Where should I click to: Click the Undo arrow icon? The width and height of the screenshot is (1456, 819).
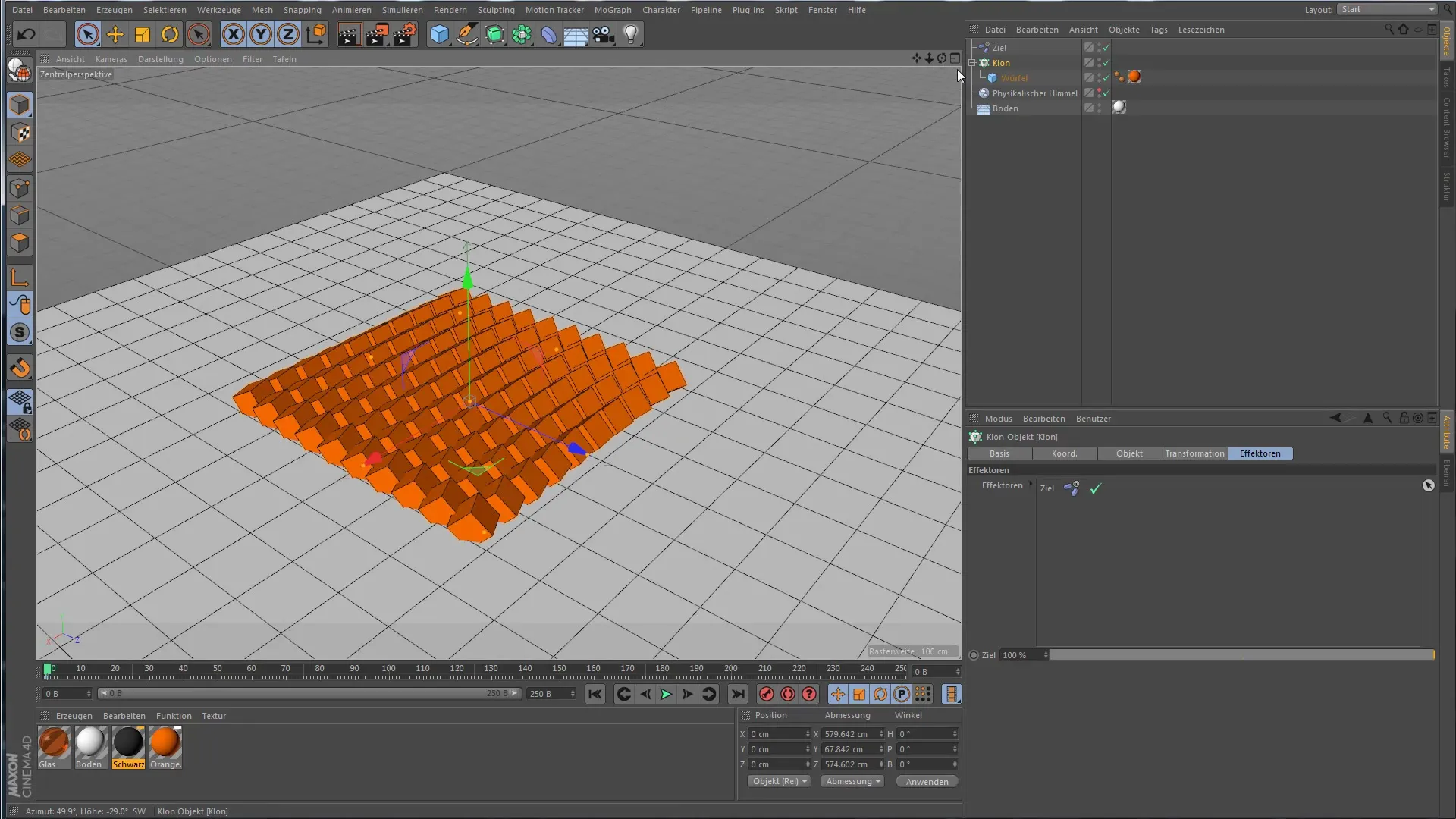(x=27, y=34)
